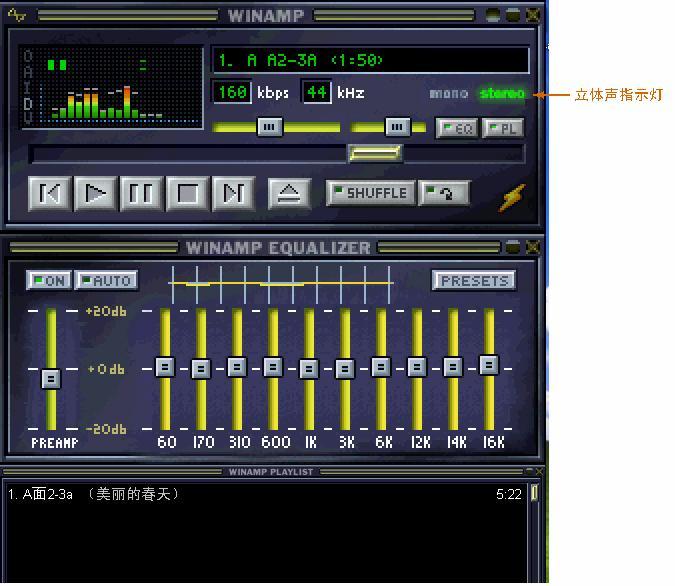The width and height of the screenshot is (675, 586).
Task: Toggle the EQ window button
Action: (x=457, y=128)
